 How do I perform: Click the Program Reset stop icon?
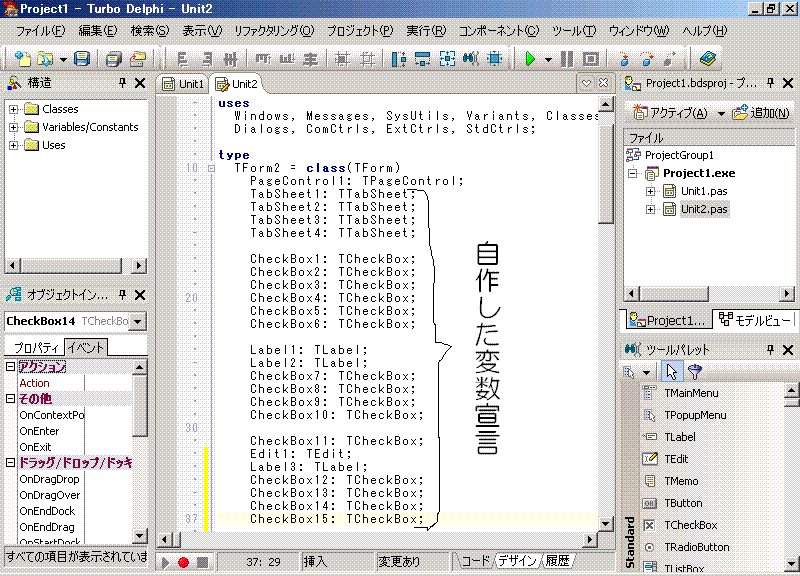[x=591, y=59]
